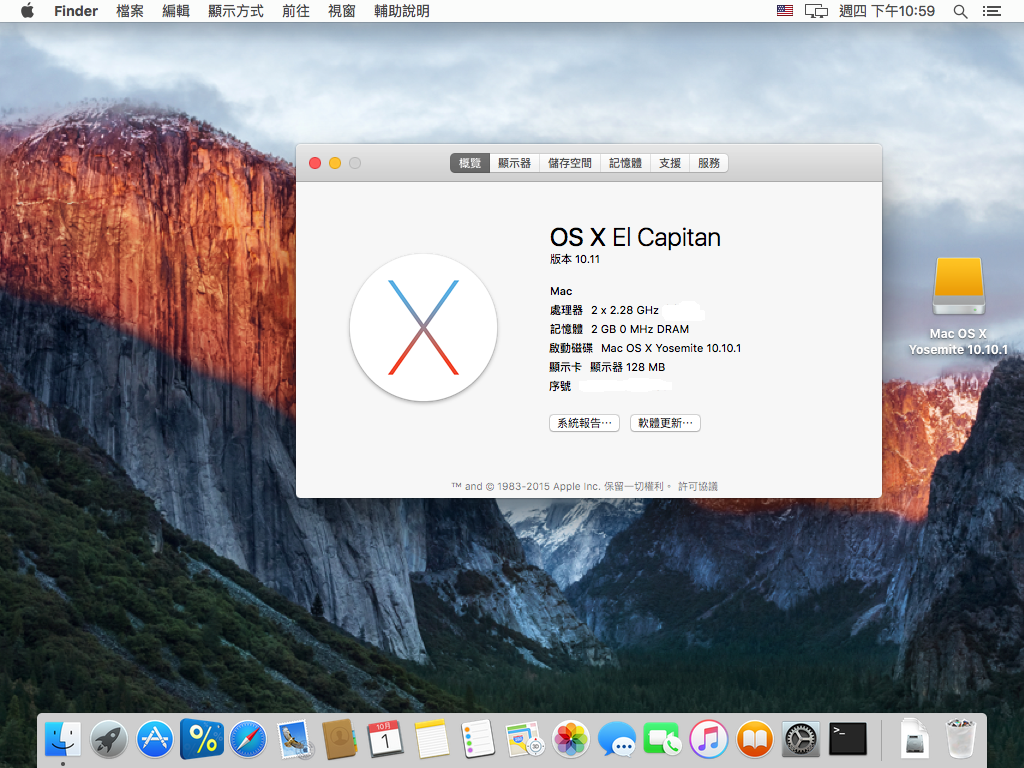Click the OS X El Capitan logo

point(423,327)
